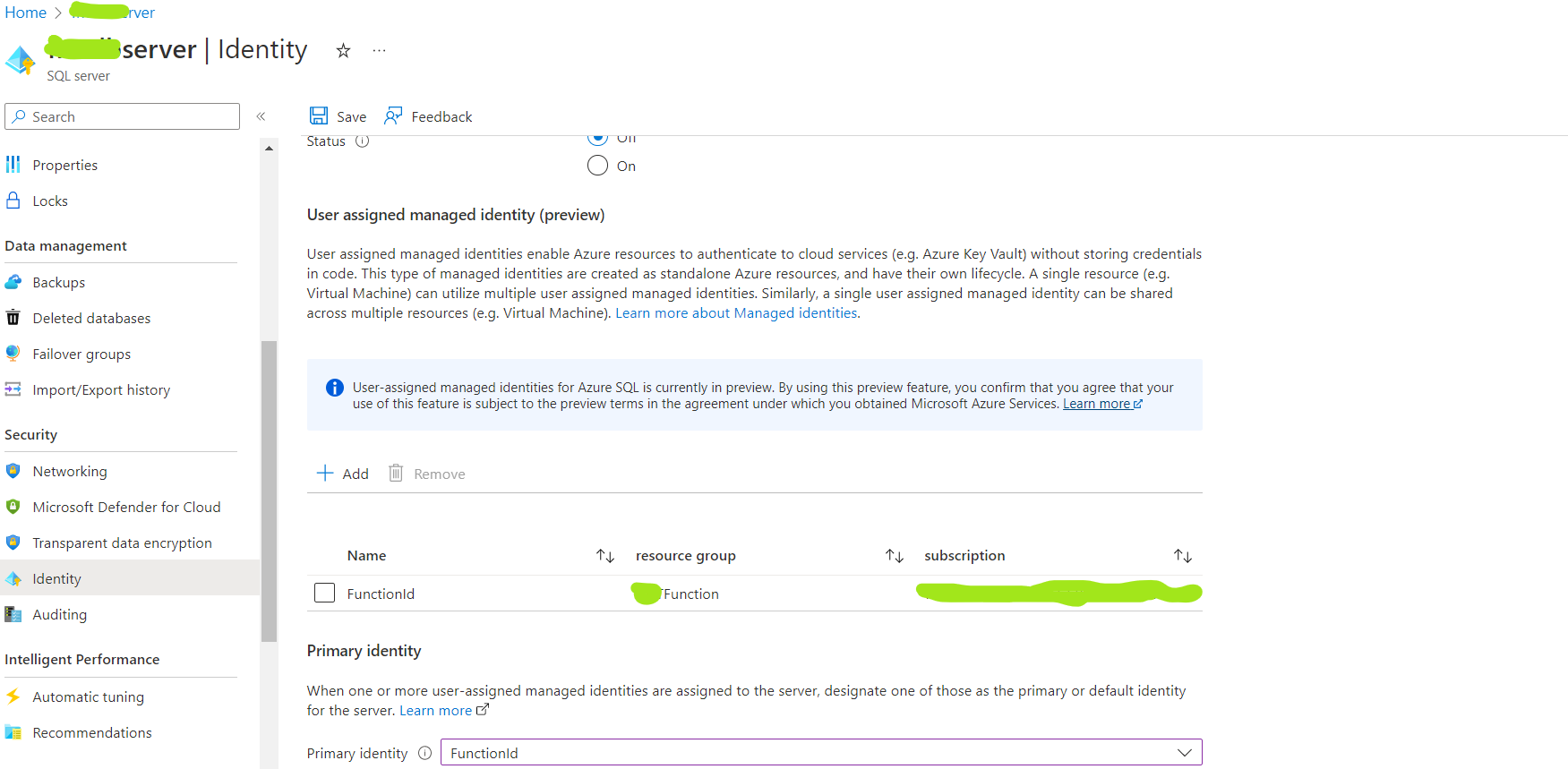Click the subscription column header
This screenshot has width=1568, height=769.
(x=964, y=556)
